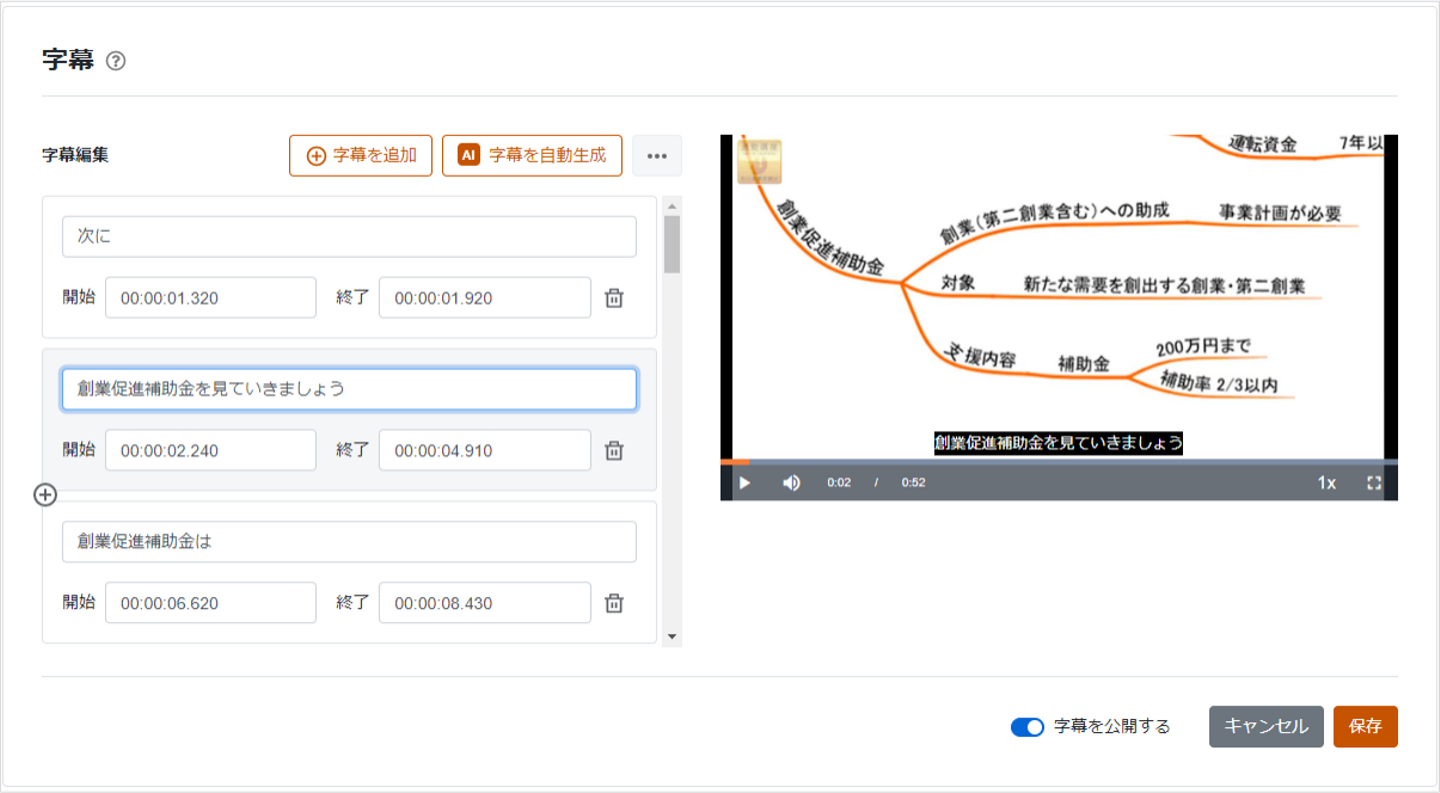Click end time field 00:00:04.910
1440x793 pixels.
pyautogui.click(x=485, y=450)
